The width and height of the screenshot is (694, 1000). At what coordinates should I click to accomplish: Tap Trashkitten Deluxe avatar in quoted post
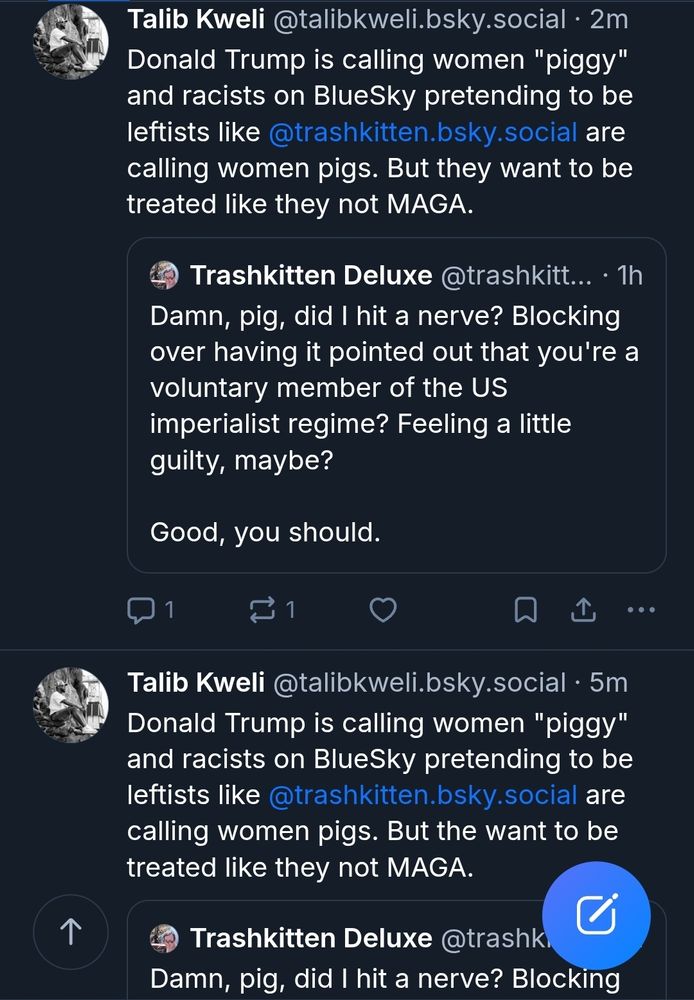point(164,275)
